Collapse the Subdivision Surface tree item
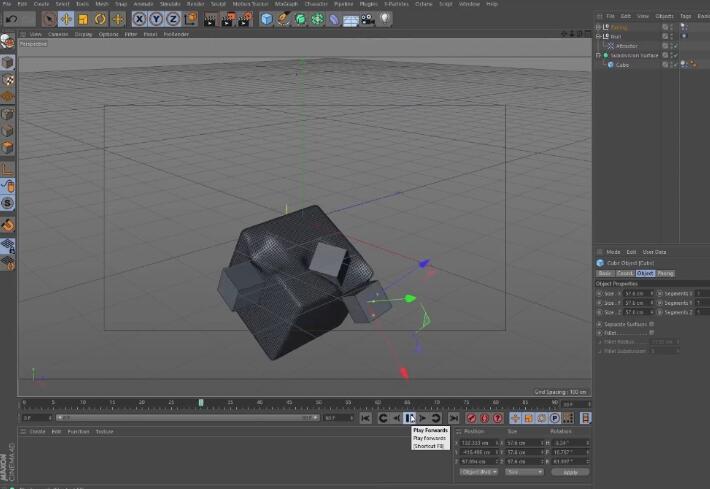Viewport: 710px width, 489px height. [x=598, y=55]
